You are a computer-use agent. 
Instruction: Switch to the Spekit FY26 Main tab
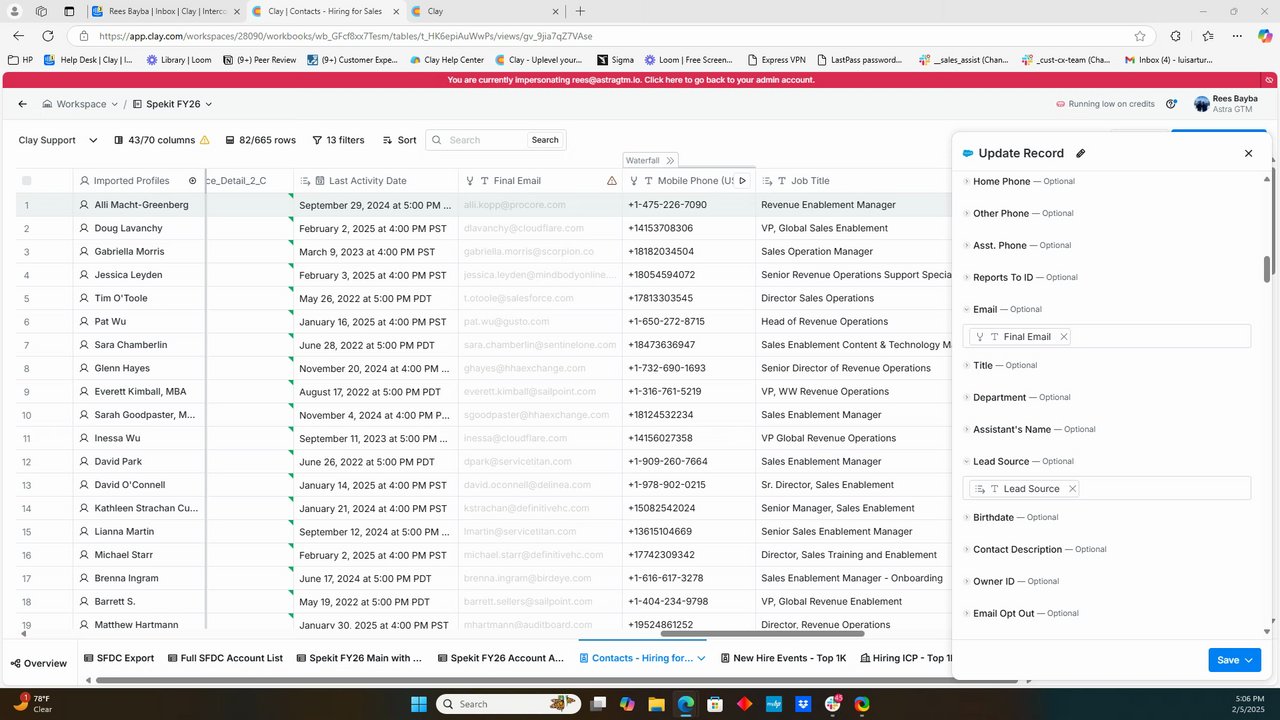(x=359, y=658)
